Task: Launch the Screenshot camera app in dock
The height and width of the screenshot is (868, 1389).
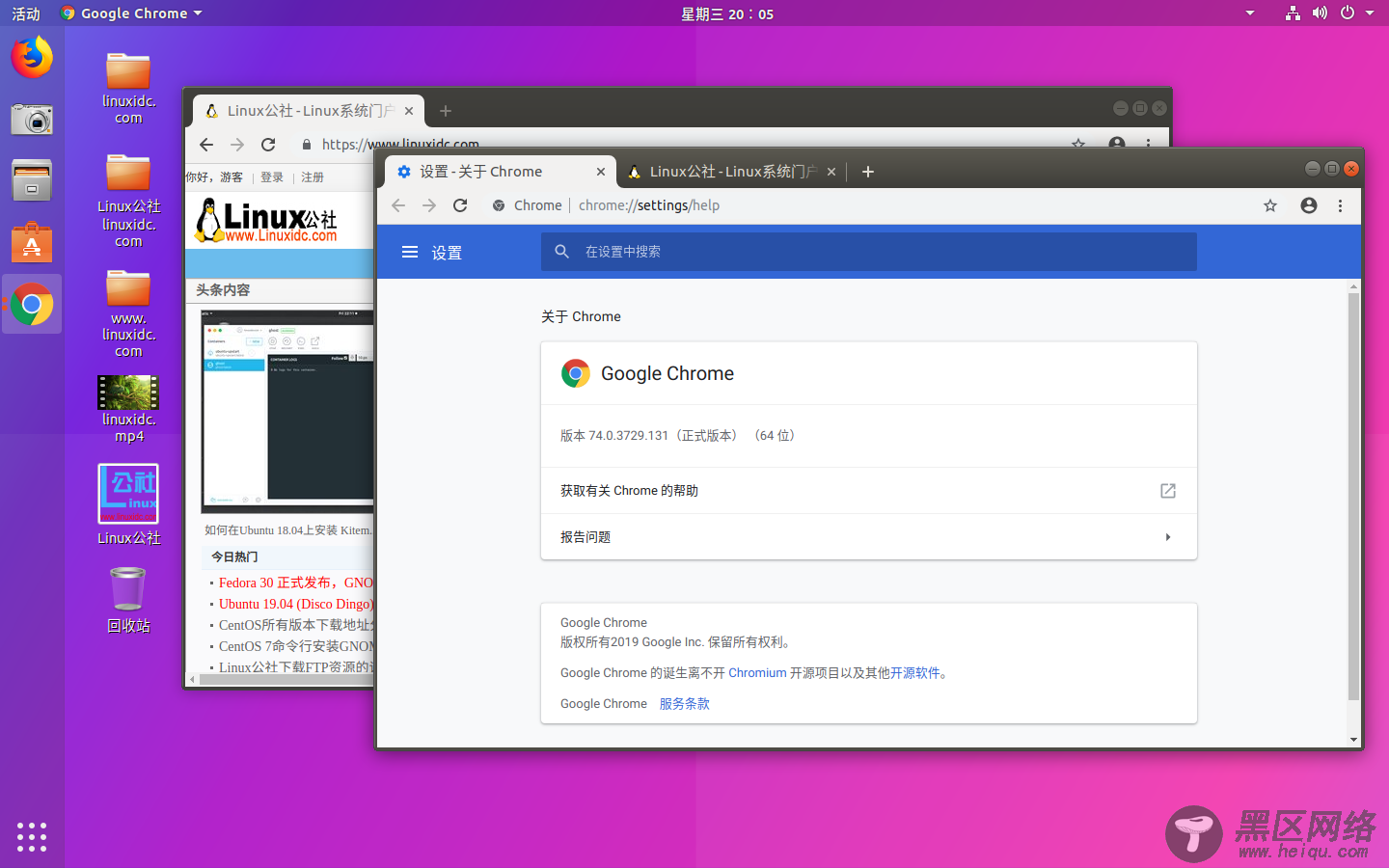Action: click(32, 119)
